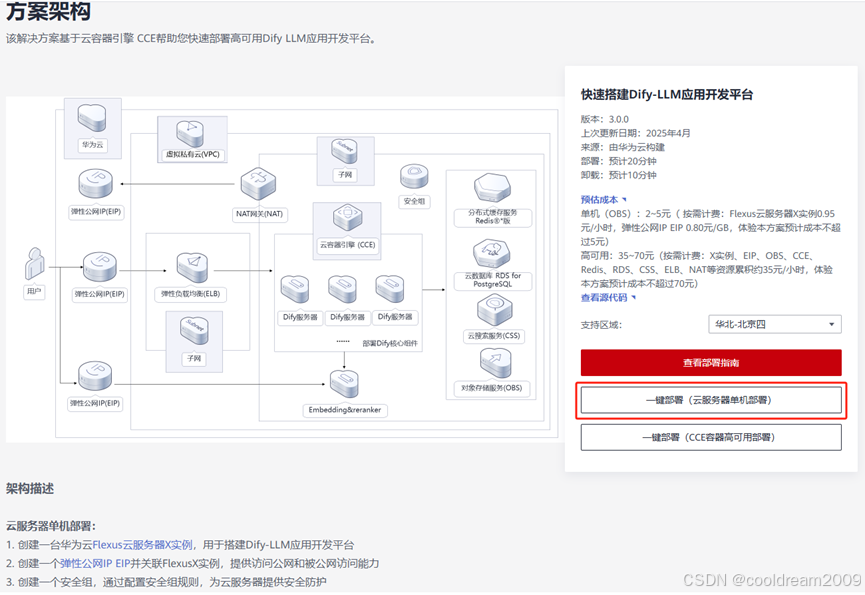Click the red 查看部署指南 button
This screenshot has width=865, height=595.
[x=711, y=363]
